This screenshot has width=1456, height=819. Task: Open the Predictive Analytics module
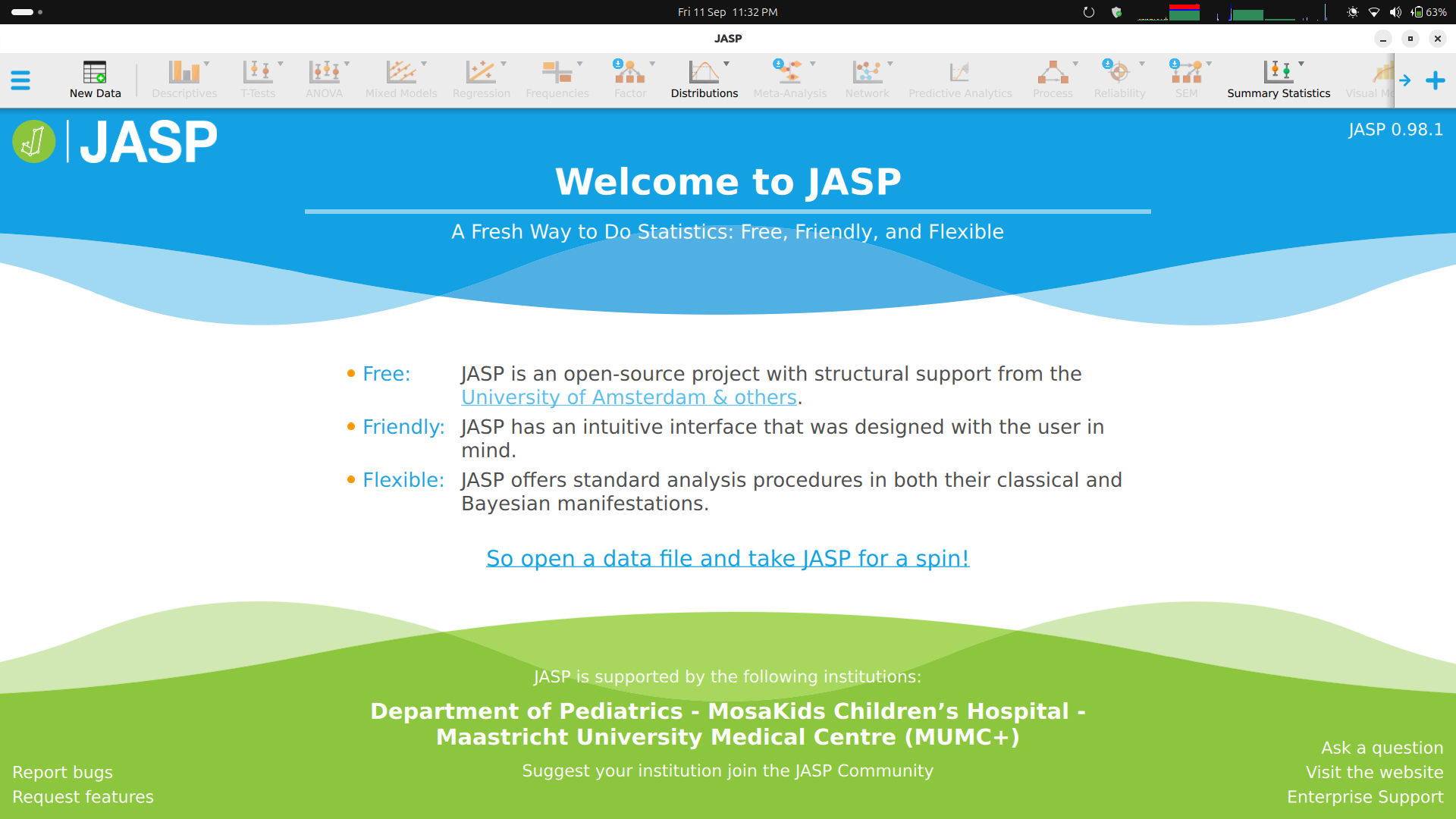tap(960, 80)
